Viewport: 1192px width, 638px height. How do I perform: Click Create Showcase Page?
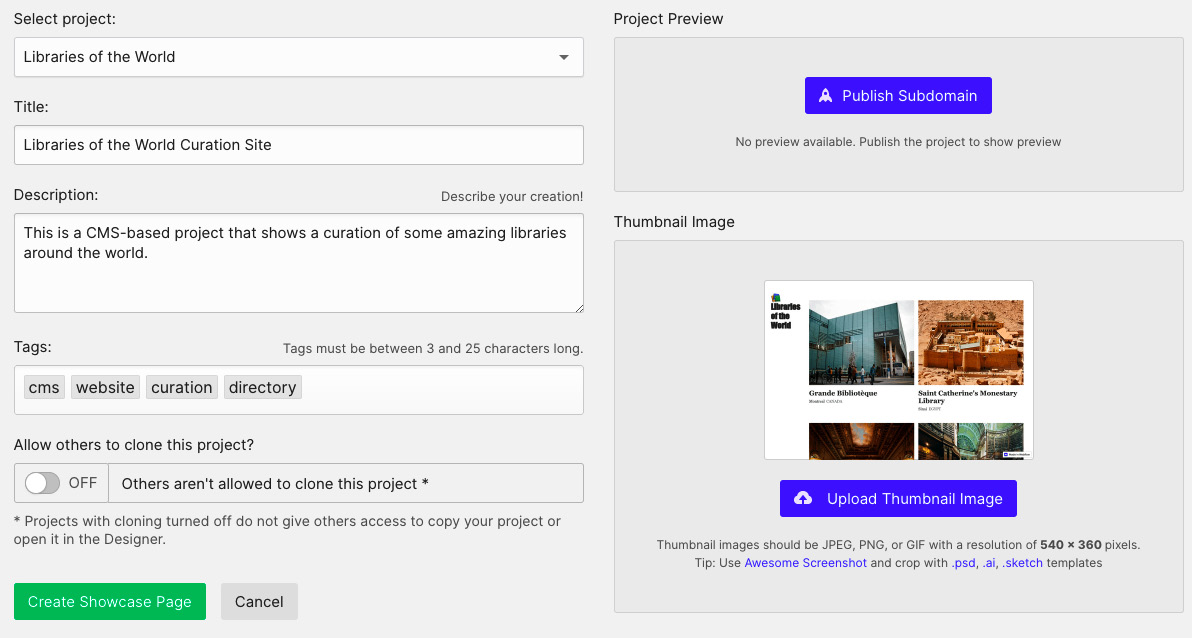[109, 601]
